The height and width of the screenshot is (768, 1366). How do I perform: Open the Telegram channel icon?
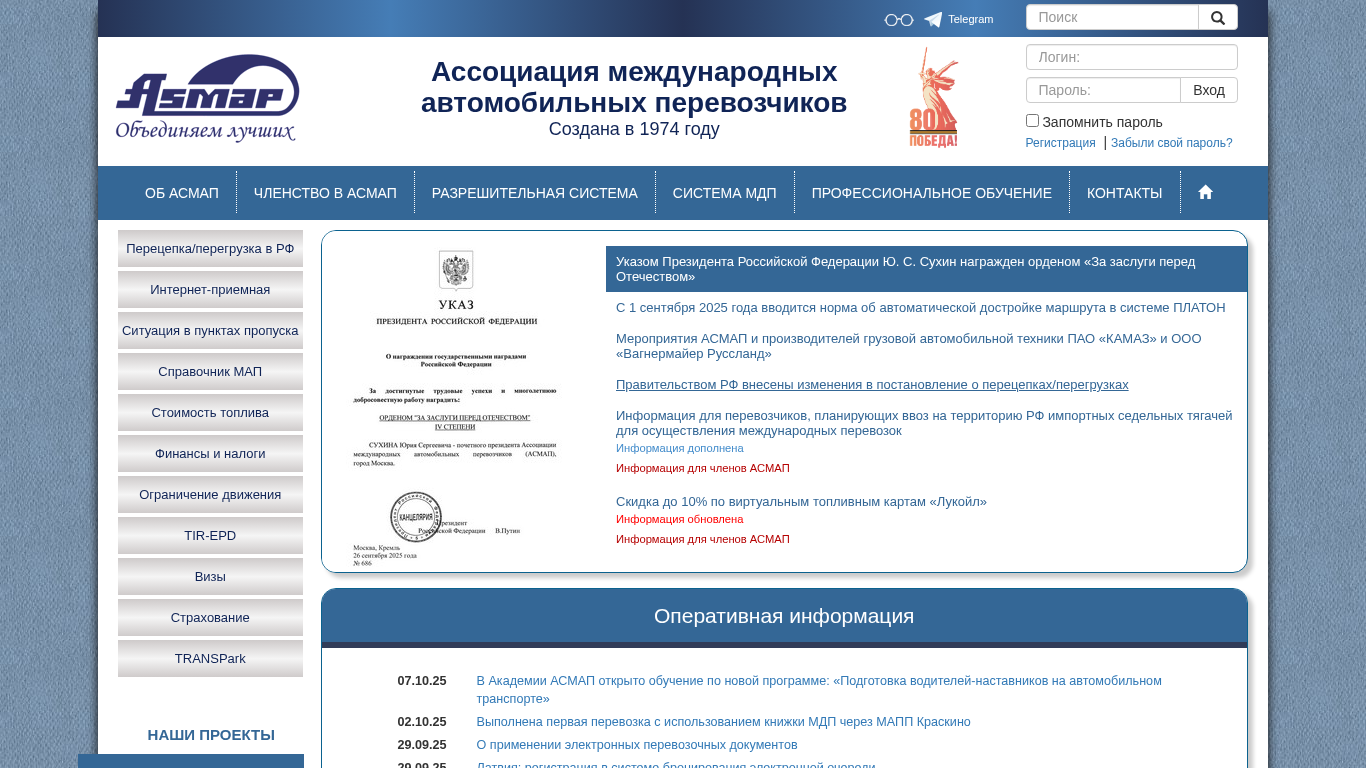933,20
